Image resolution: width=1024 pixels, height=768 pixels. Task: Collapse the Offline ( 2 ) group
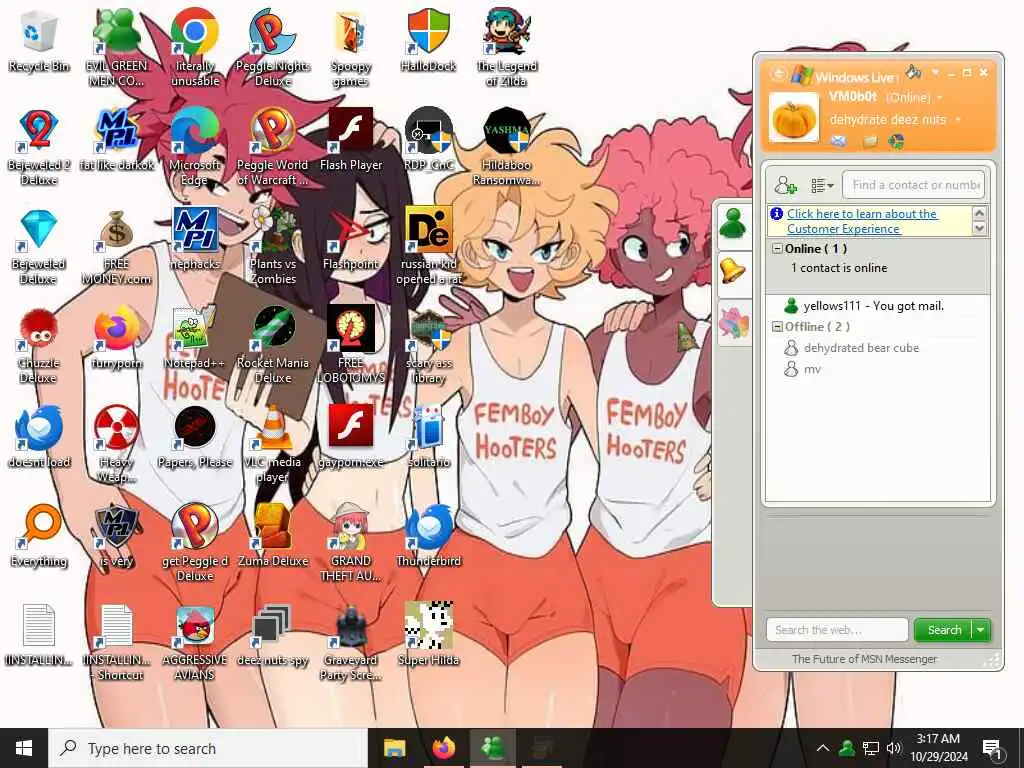pos(777,327)
